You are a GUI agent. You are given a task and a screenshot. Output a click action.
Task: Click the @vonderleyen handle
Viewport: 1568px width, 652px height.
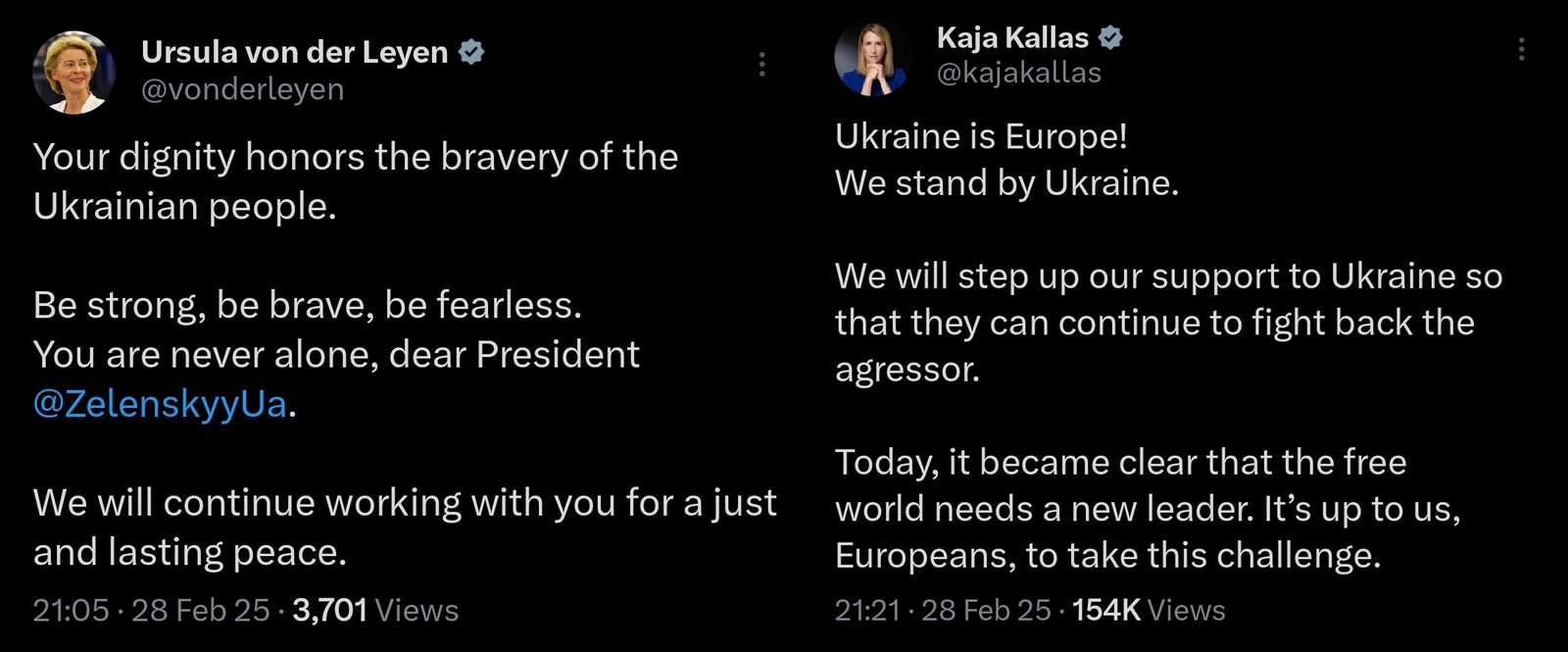point(242,89)
